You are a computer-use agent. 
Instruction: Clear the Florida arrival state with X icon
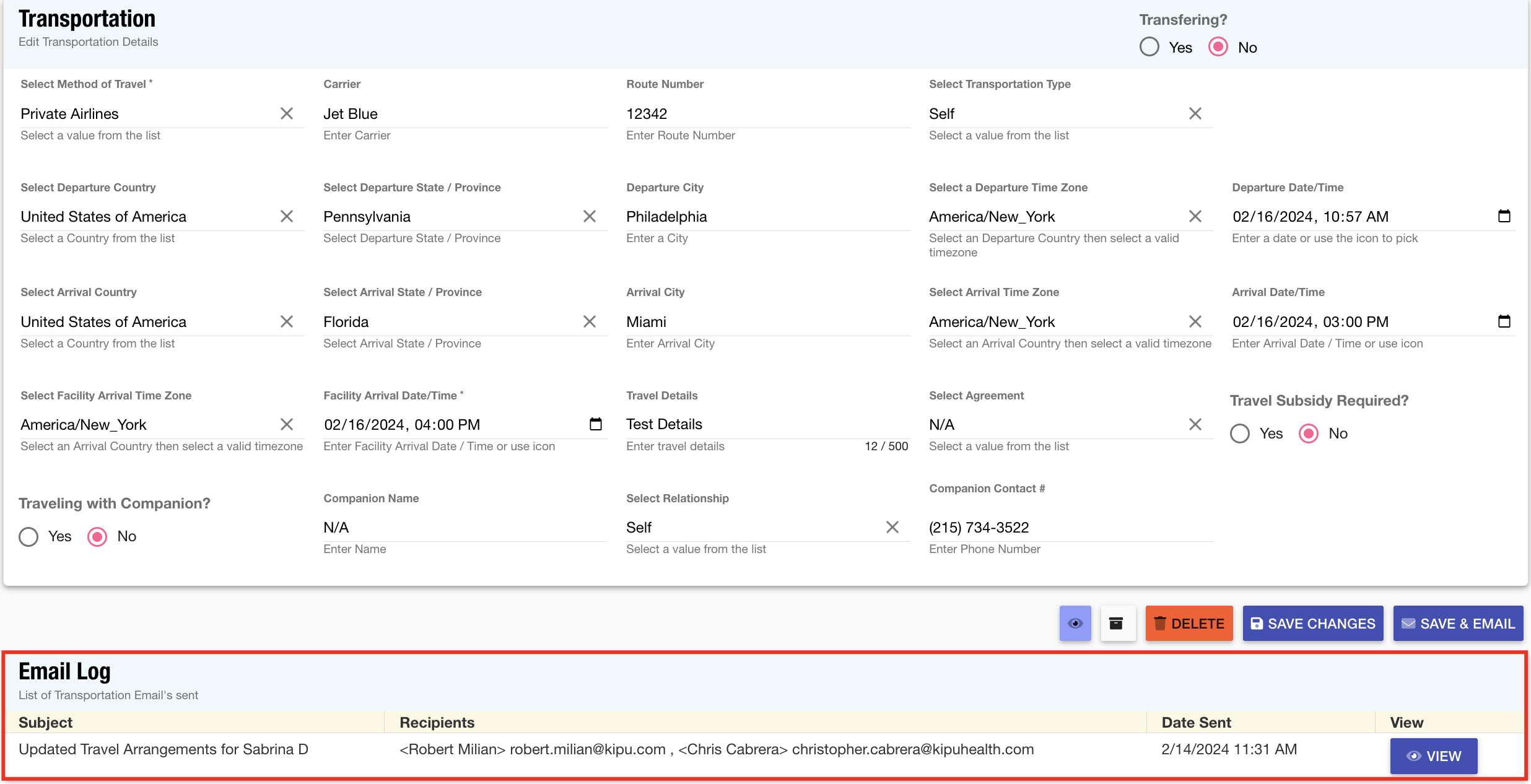click(x=589, y=321)
